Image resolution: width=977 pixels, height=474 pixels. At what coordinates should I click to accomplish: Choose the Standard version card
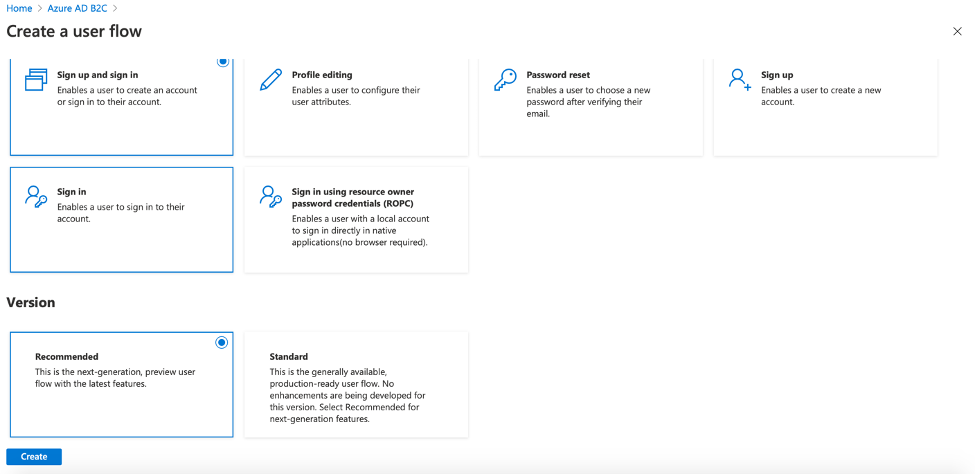tap(356, 385)
